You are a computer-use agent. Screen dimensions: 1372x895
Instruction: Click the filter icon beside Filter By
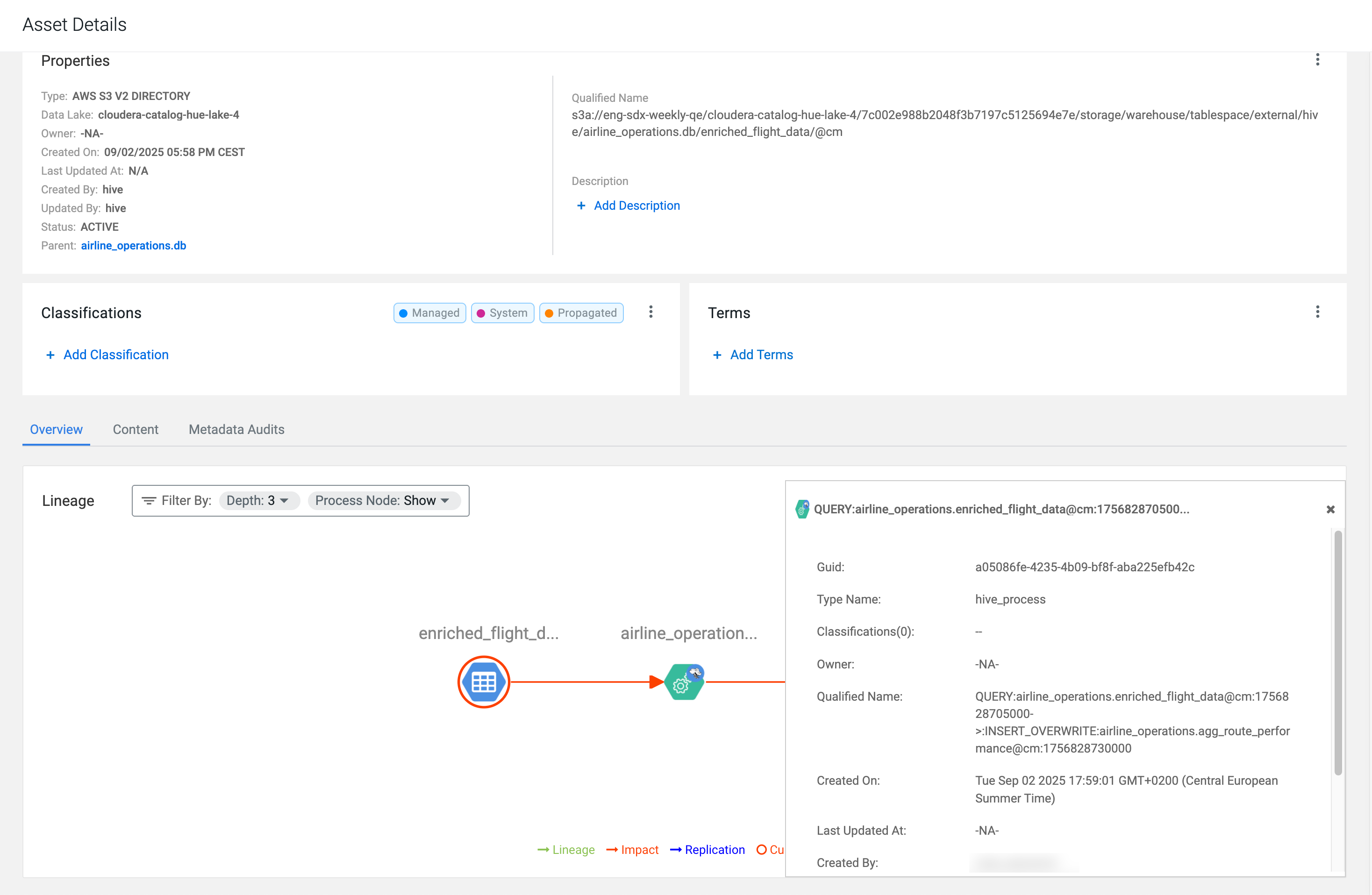click(x=149, y=501)
